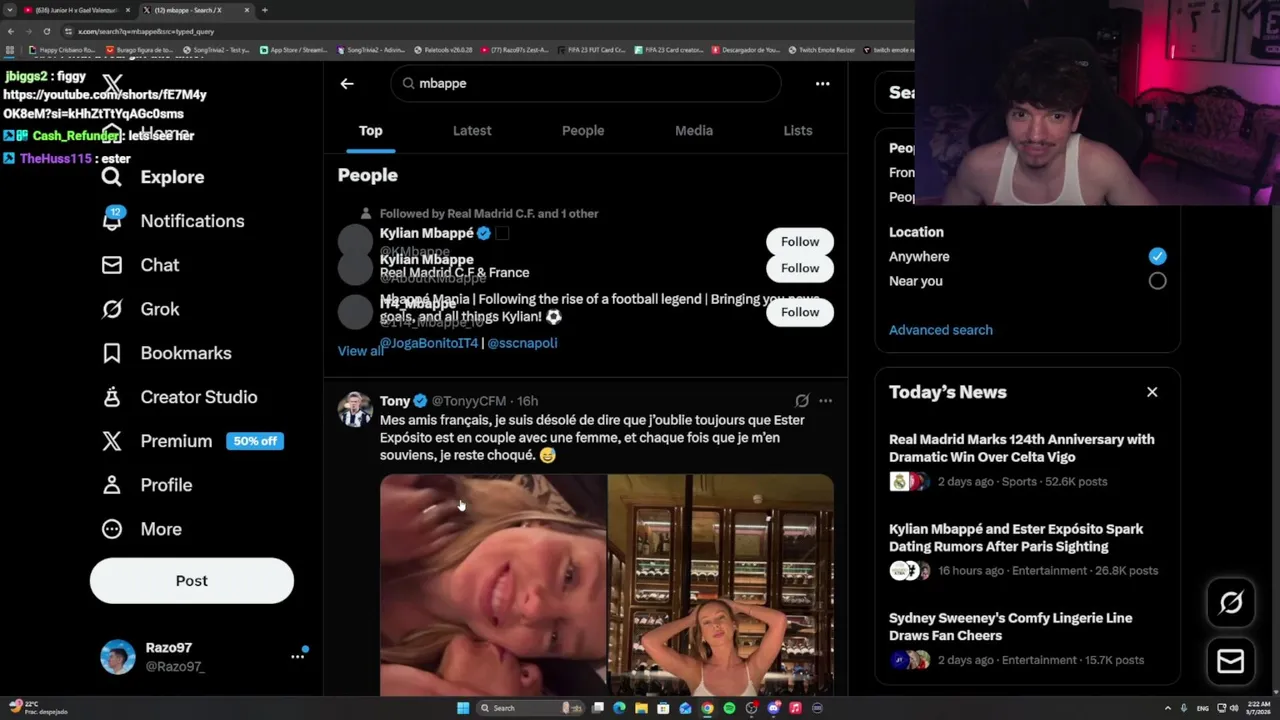This screenshot has width=1280, height=720.
Task: Open Discord from the taskbar
Action: point(773,708)
